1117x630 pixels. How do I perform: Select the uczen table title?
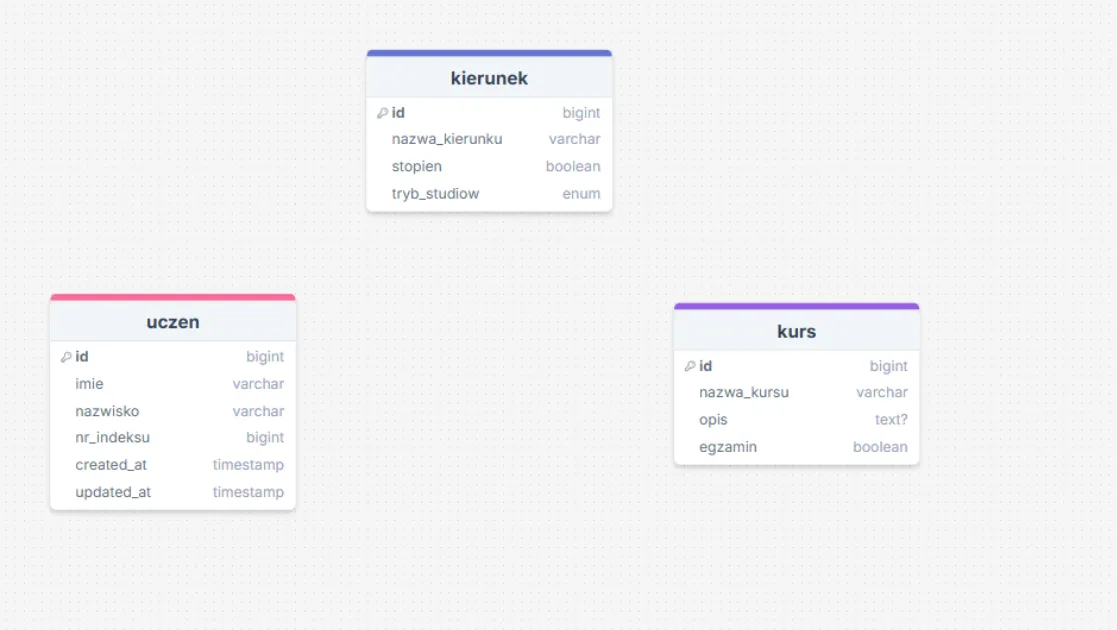pos(173,322)
